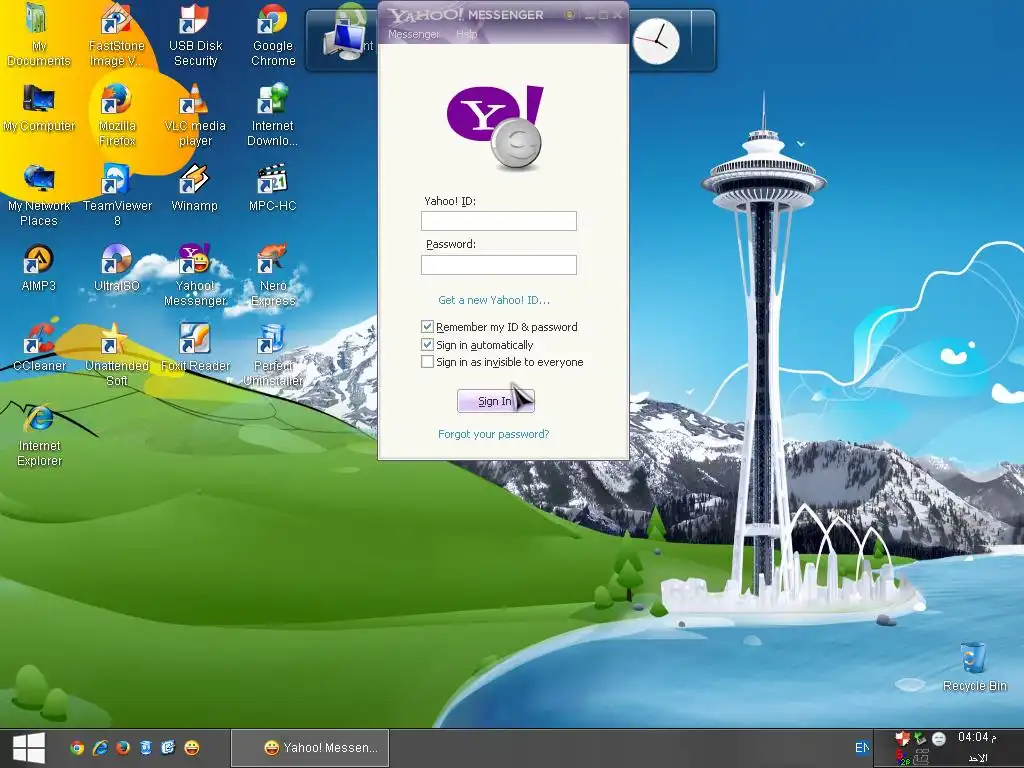Launch Internet Download Manager shortcut
The image size is (1024, 768).
tap(272, 115)
